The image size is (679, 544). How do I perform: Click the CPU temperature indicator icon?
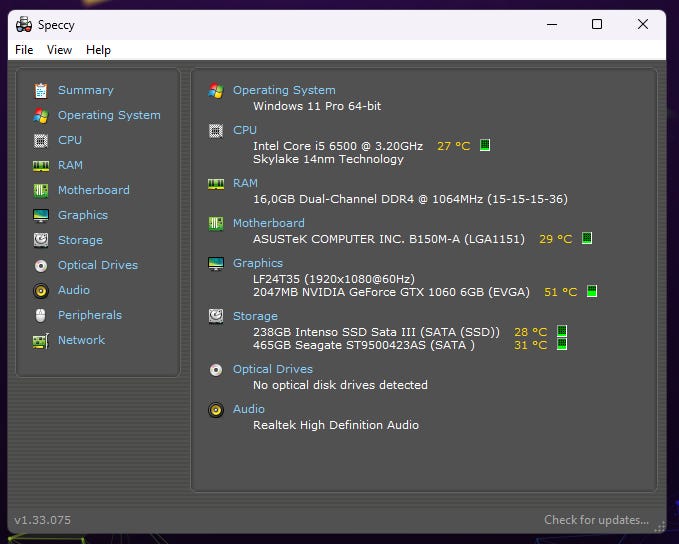coord(485,145)
